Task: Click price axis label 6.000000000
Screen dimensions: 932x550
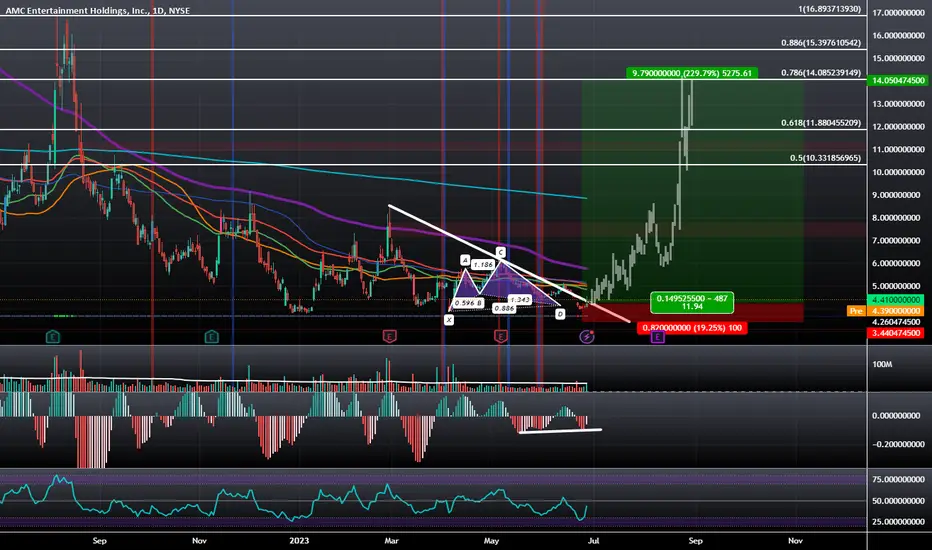Action: 898,263
